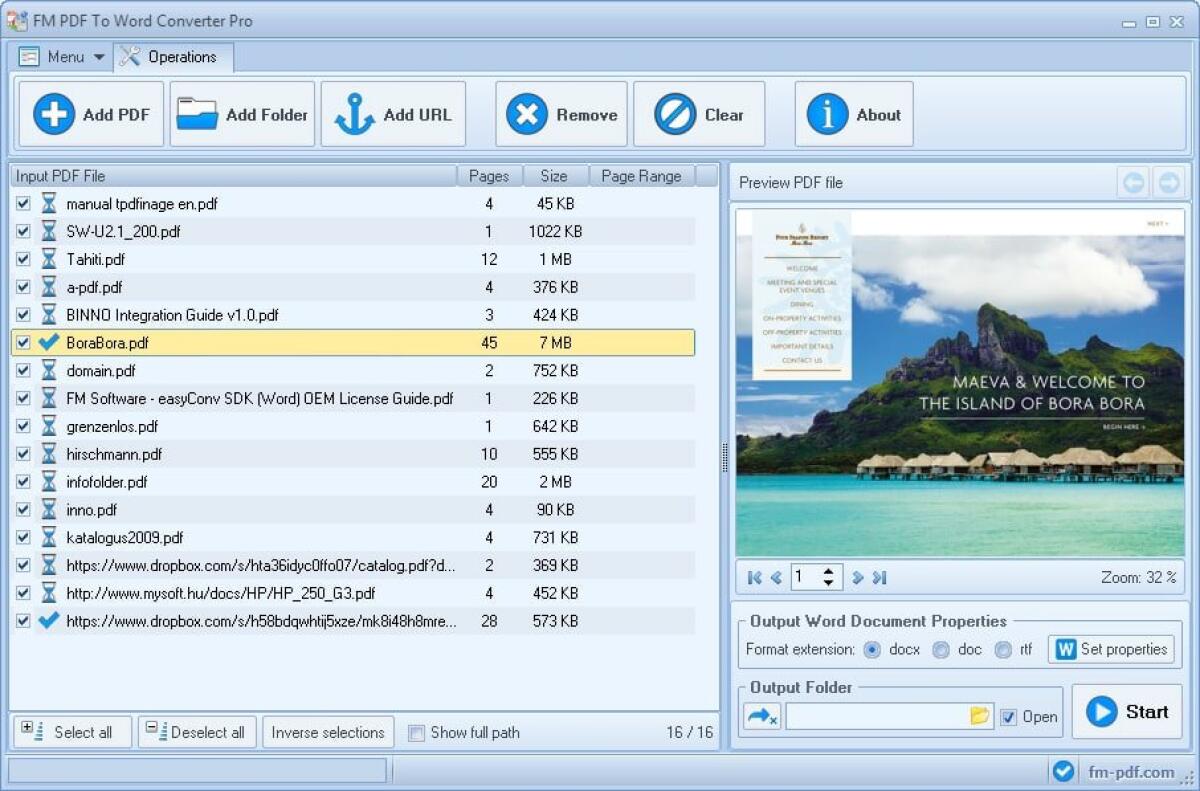Click the Add URL anchor icon
1200x791 pixels.
pyautogui.click(x=355, y=113)
